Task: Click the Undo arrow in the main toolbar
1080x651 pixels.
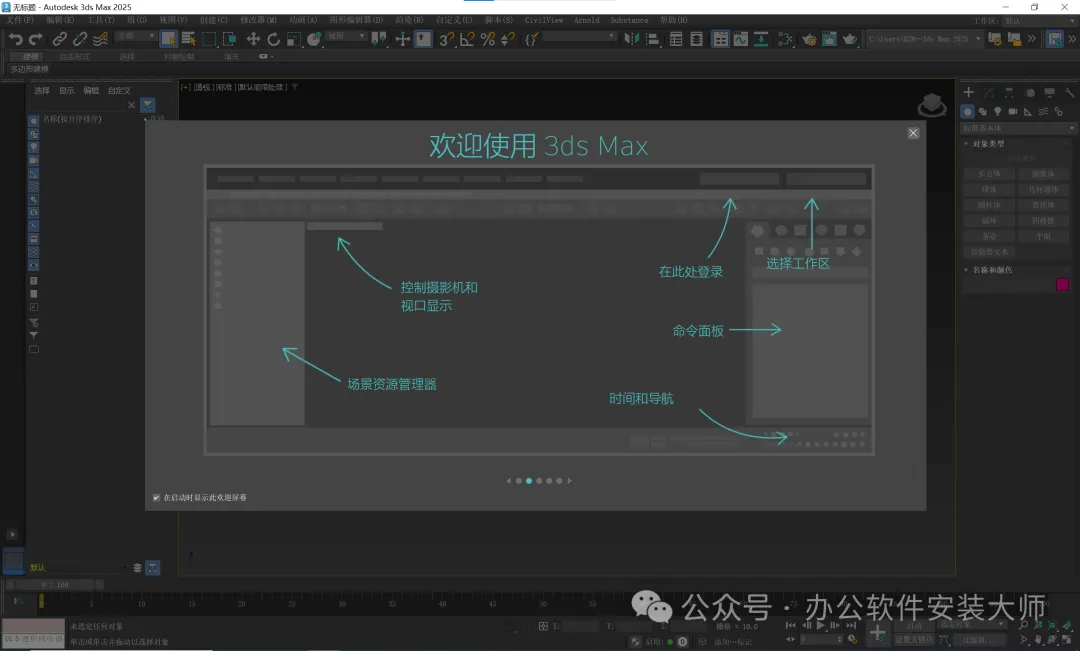Action: 15,39
